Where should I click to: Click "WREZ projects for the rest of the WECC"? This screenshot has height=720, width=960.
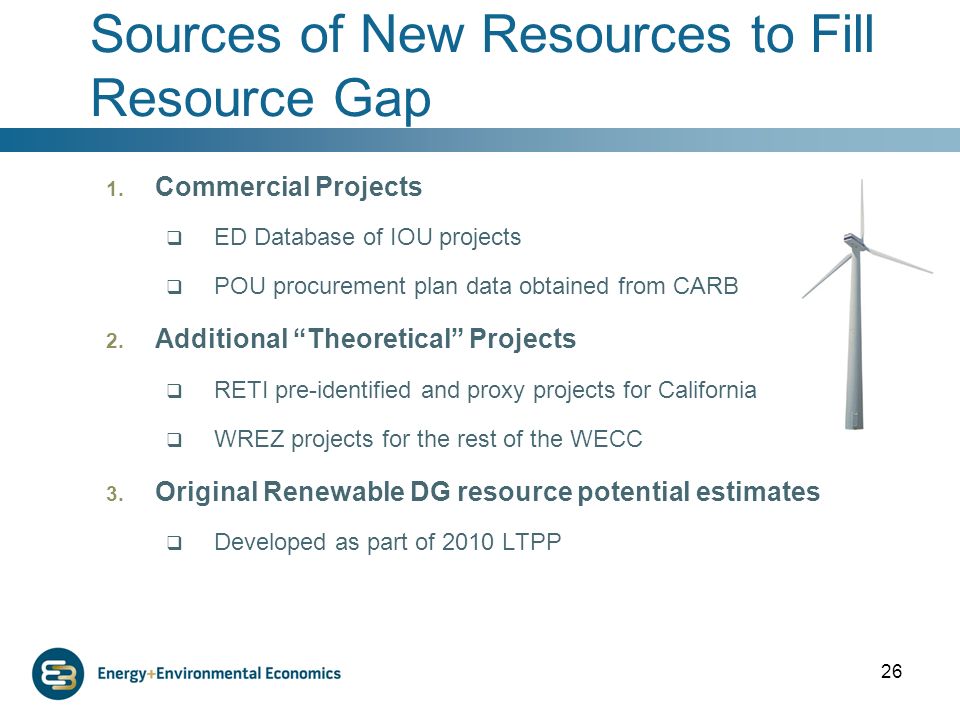[x=428, y=440]
